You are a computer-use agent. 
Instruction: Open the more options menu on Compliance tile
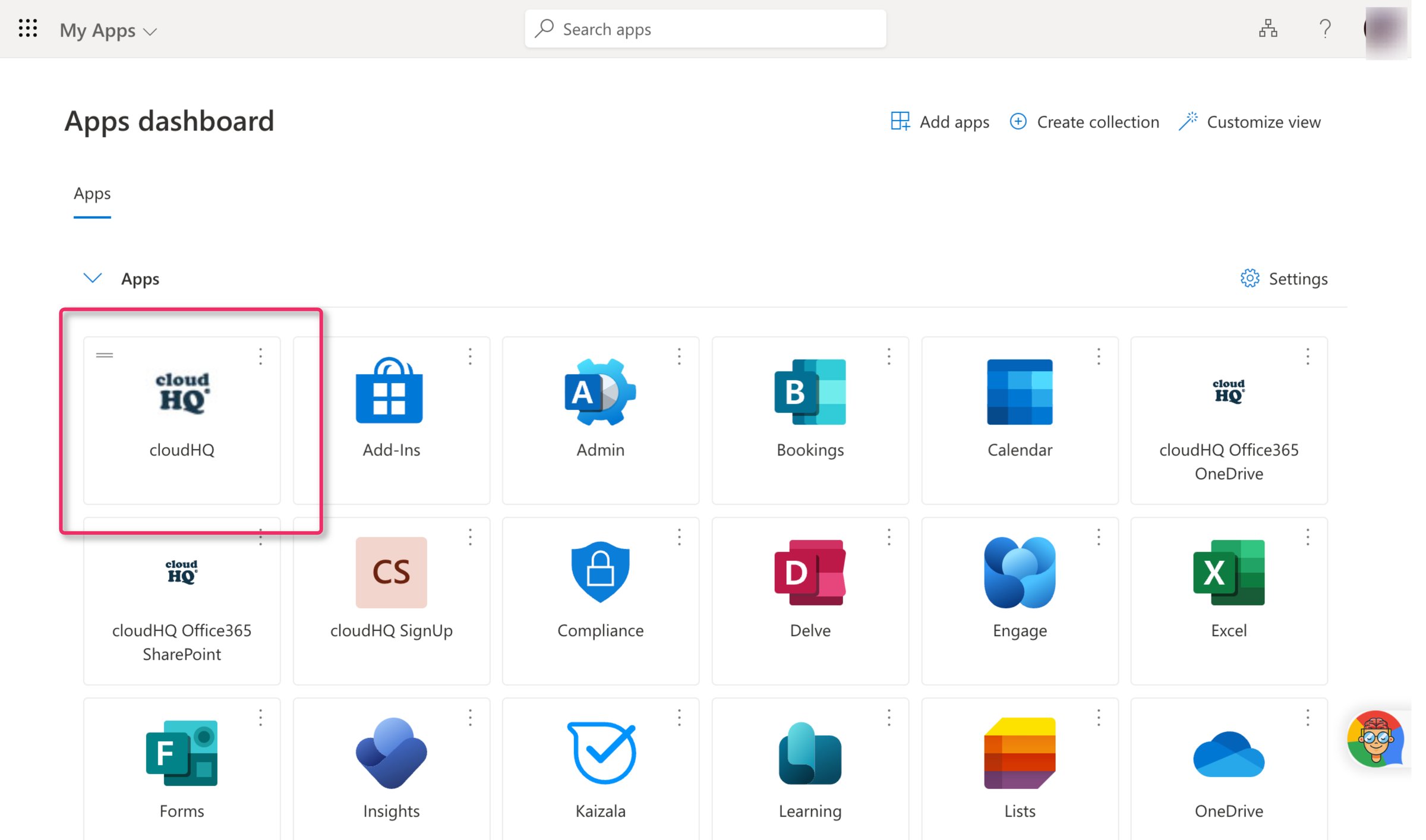tap(679, 537)
